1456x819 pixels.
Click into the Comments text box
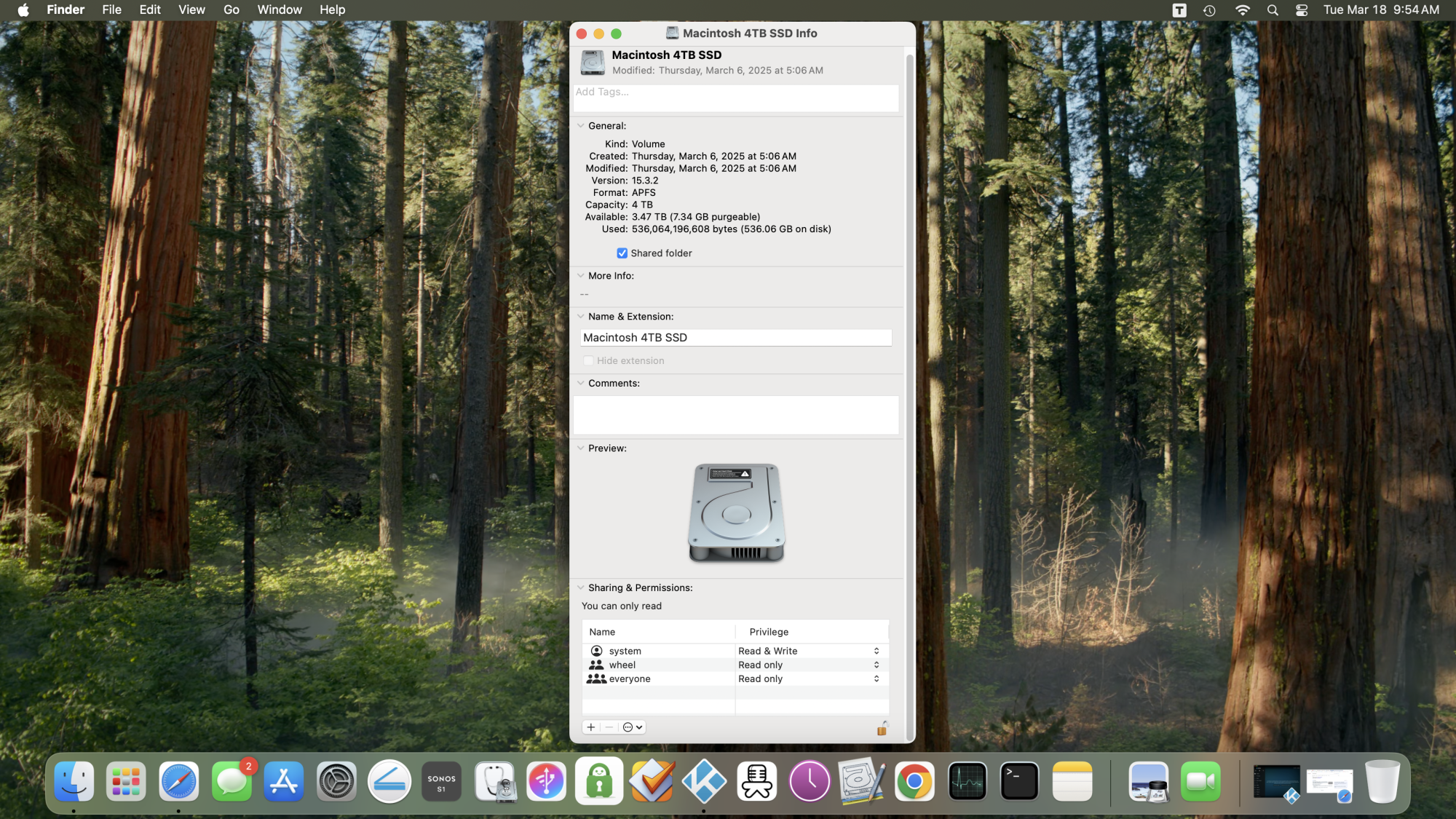tap(735, 415)
